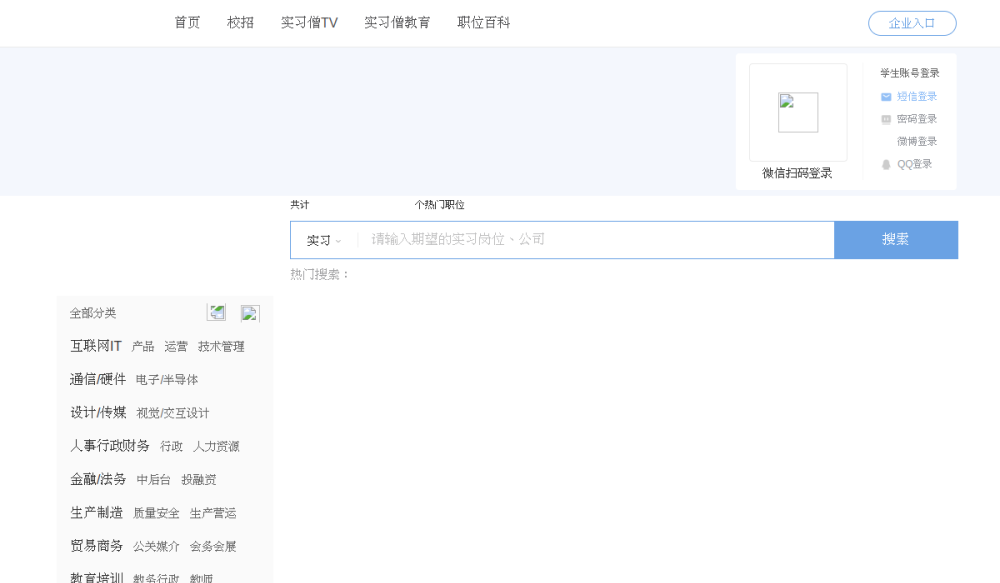Select the 中后台 subcategory

click(154, 479)
